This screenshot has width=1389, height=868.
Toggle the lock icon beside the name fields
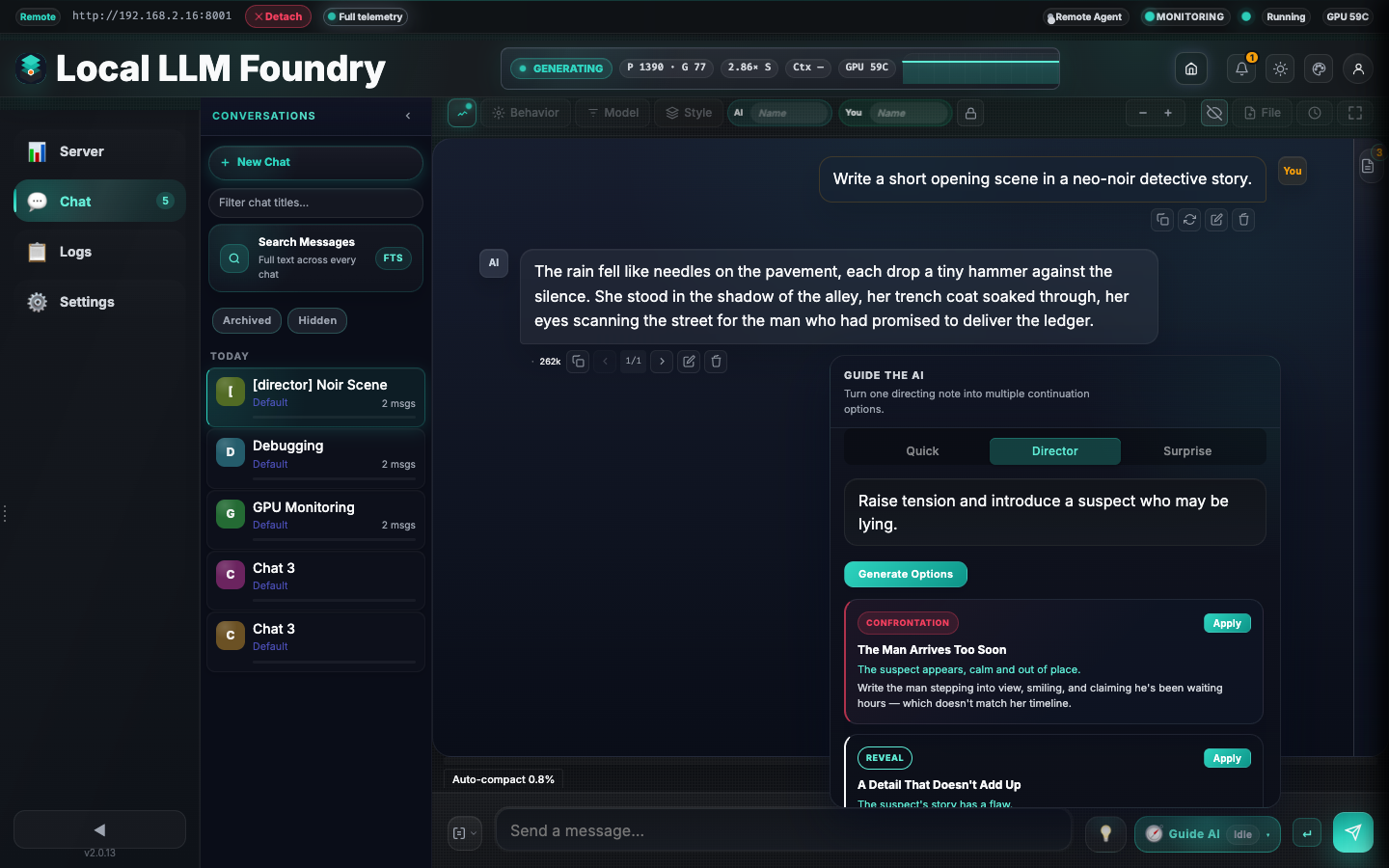pos(970,113)
